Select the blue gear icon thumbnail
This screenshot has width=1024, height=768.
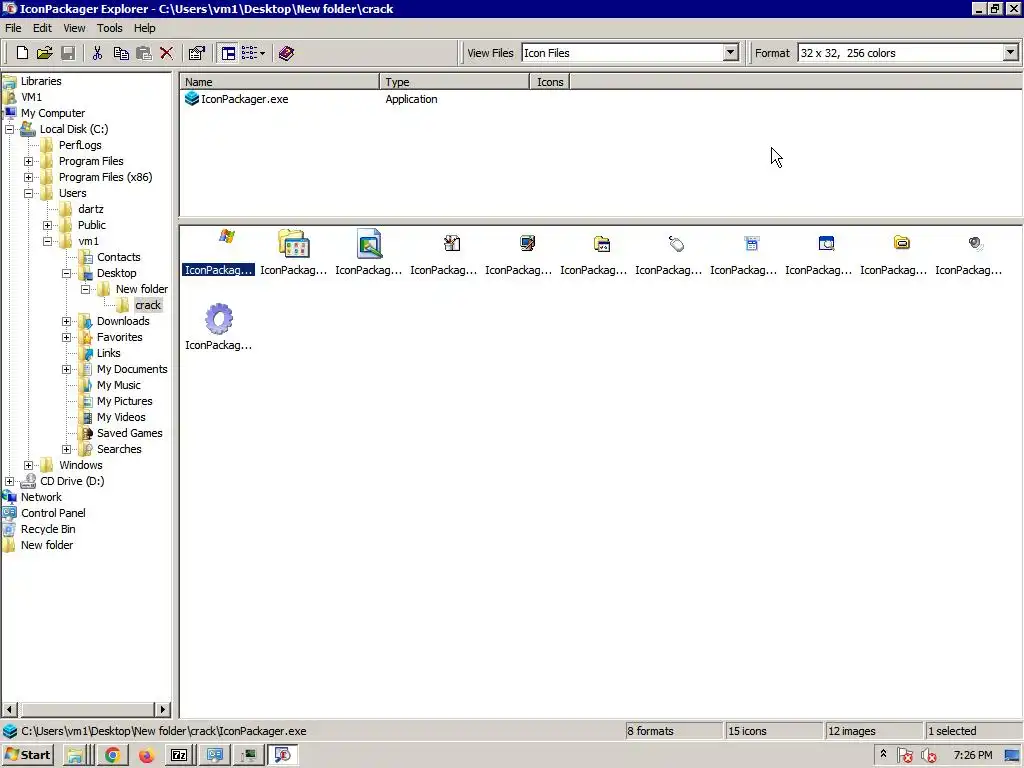point(219,319)
